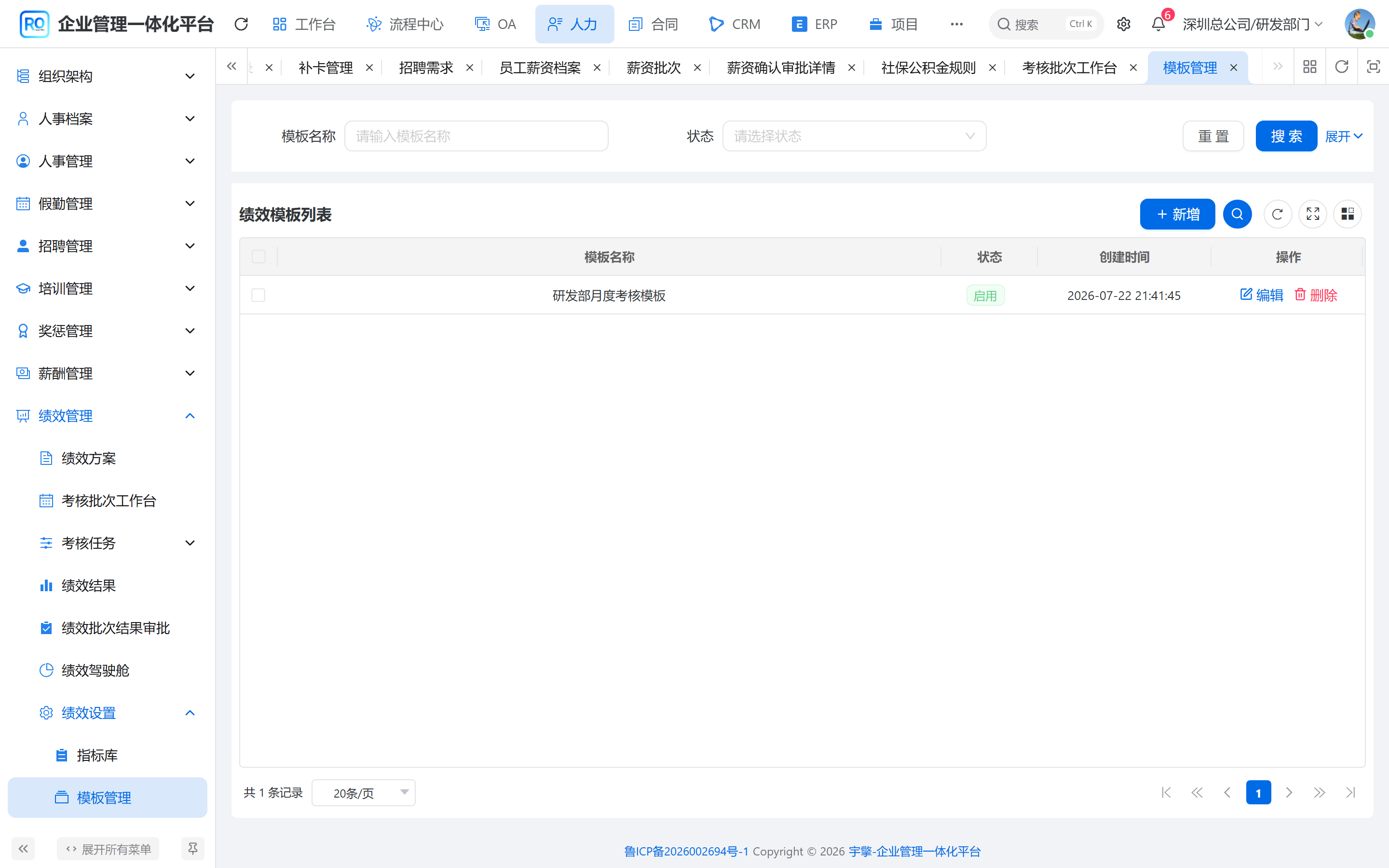Click the 新增 add template button
Image resolution: width=1389 pixels, height=868 pixels.
pyautogui.click(x=1177, y=214)
